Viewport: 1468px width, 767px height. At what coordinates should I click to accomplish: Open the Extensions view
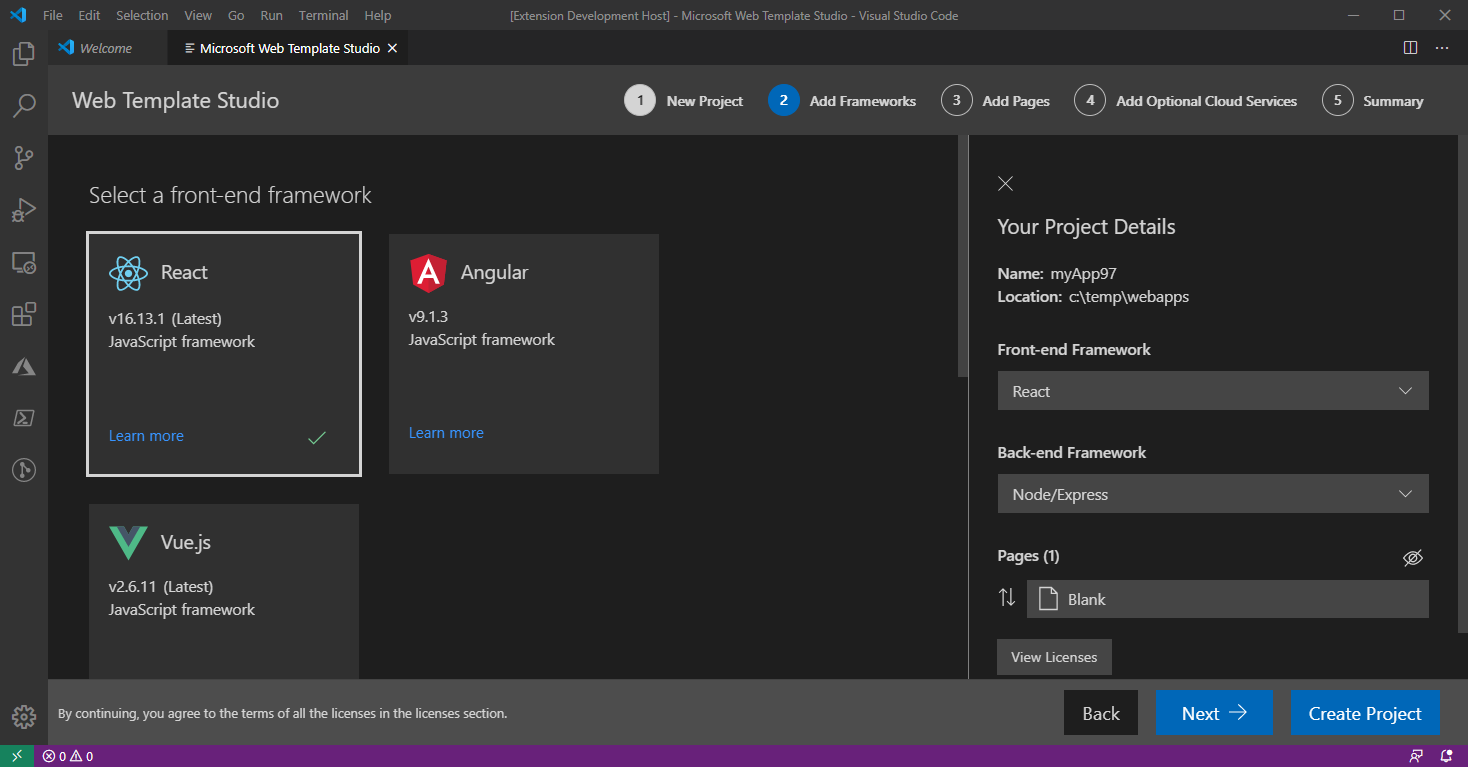(24, 314)
